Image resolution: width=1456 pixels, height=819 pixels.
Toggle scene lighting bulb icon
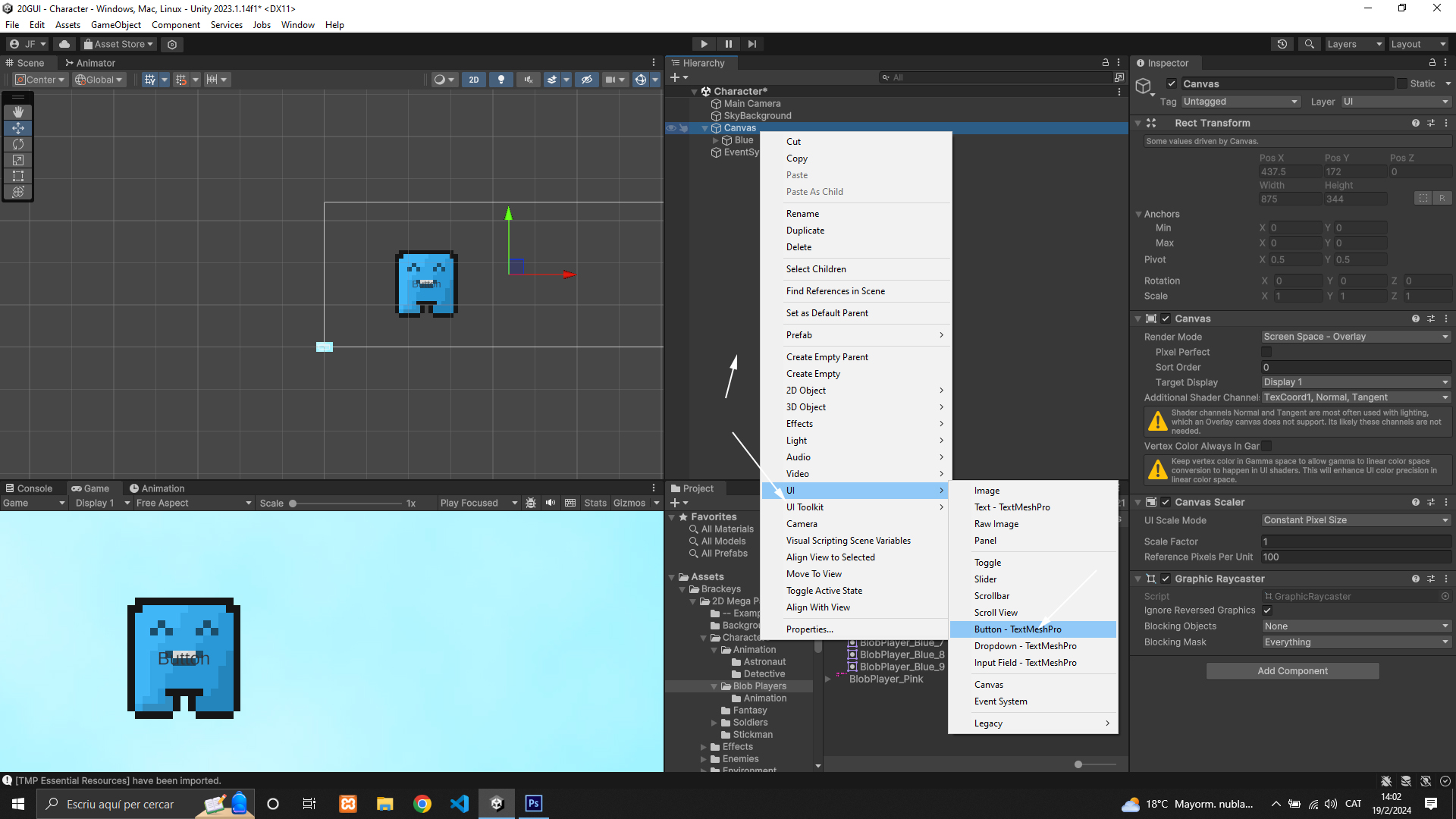coord(500,80)
